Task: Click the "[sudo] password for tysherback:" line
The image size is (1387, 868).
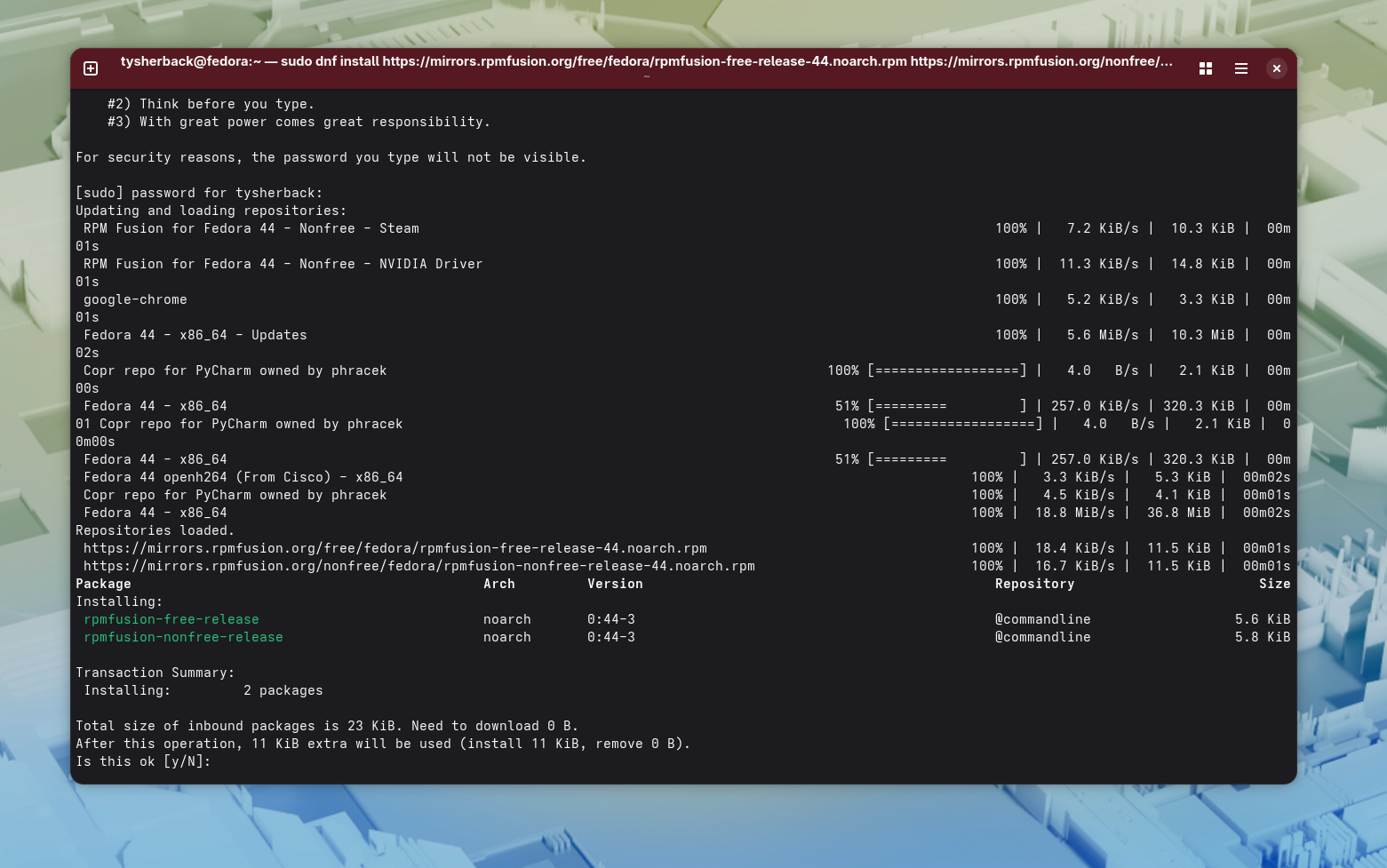Action: (199, 193)
